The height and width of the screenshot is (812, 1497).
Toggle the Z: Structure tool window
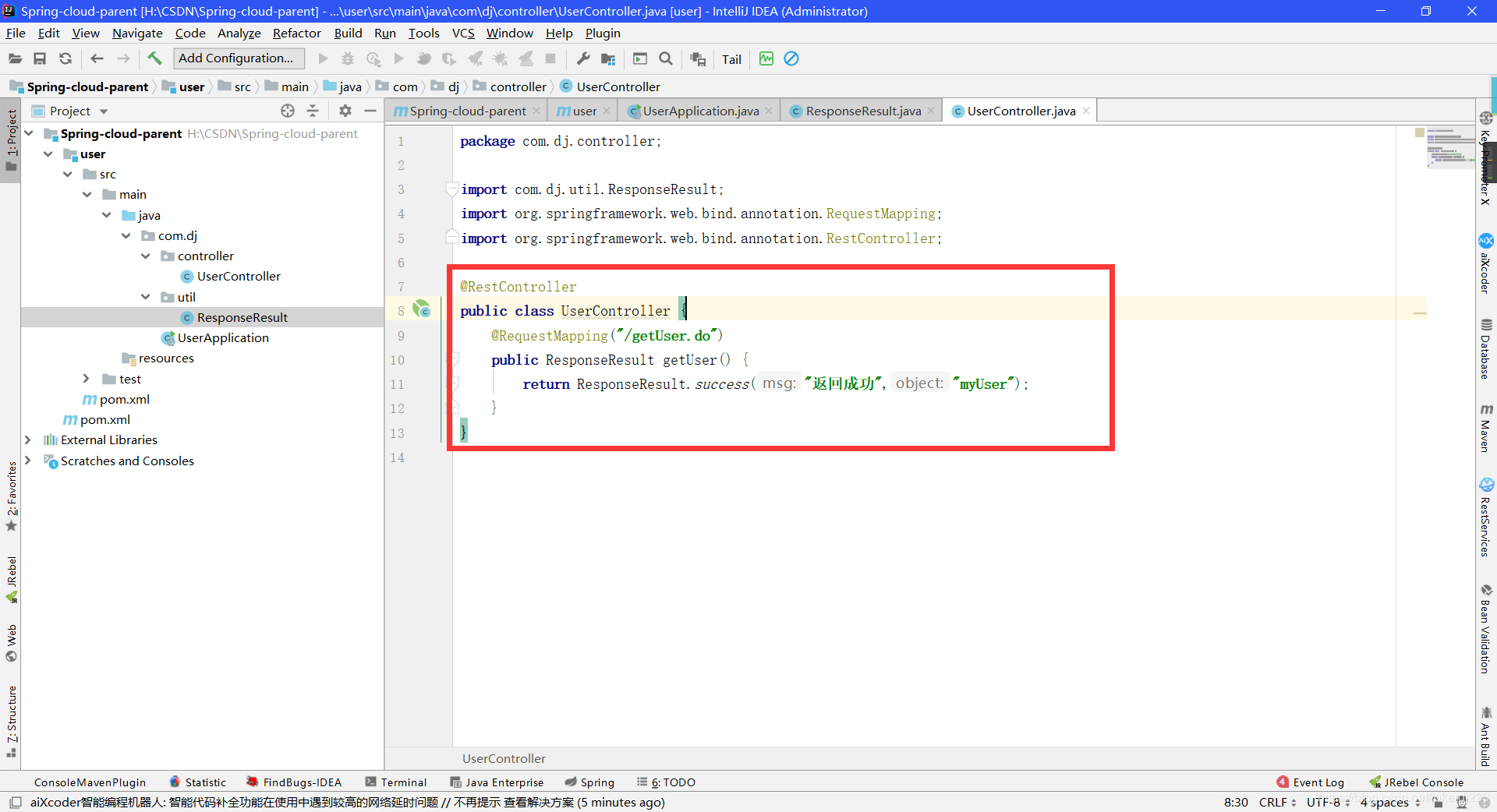11,722
